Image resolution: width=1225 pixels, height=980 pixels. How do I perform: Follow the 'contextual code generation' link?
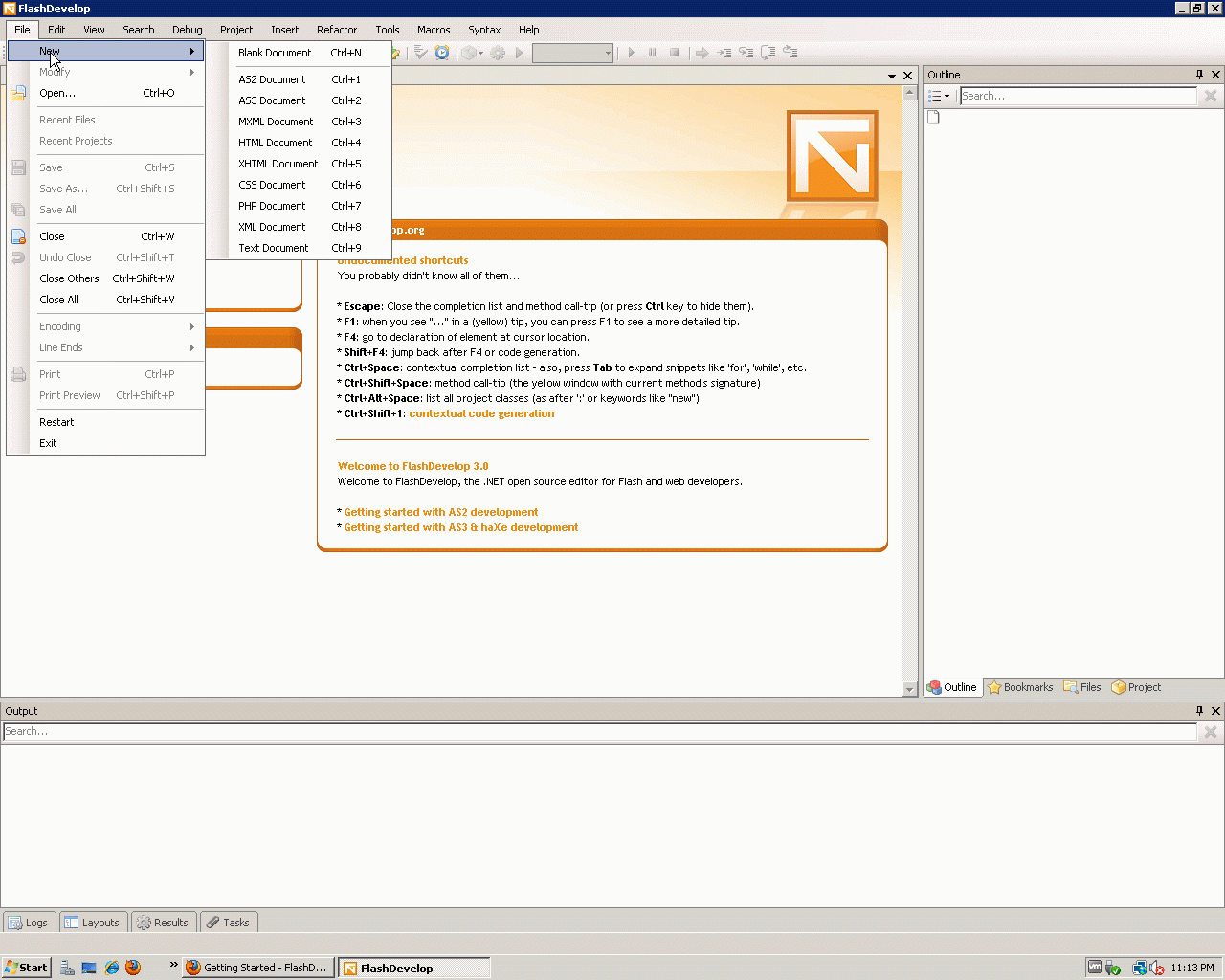coord(481,413)
